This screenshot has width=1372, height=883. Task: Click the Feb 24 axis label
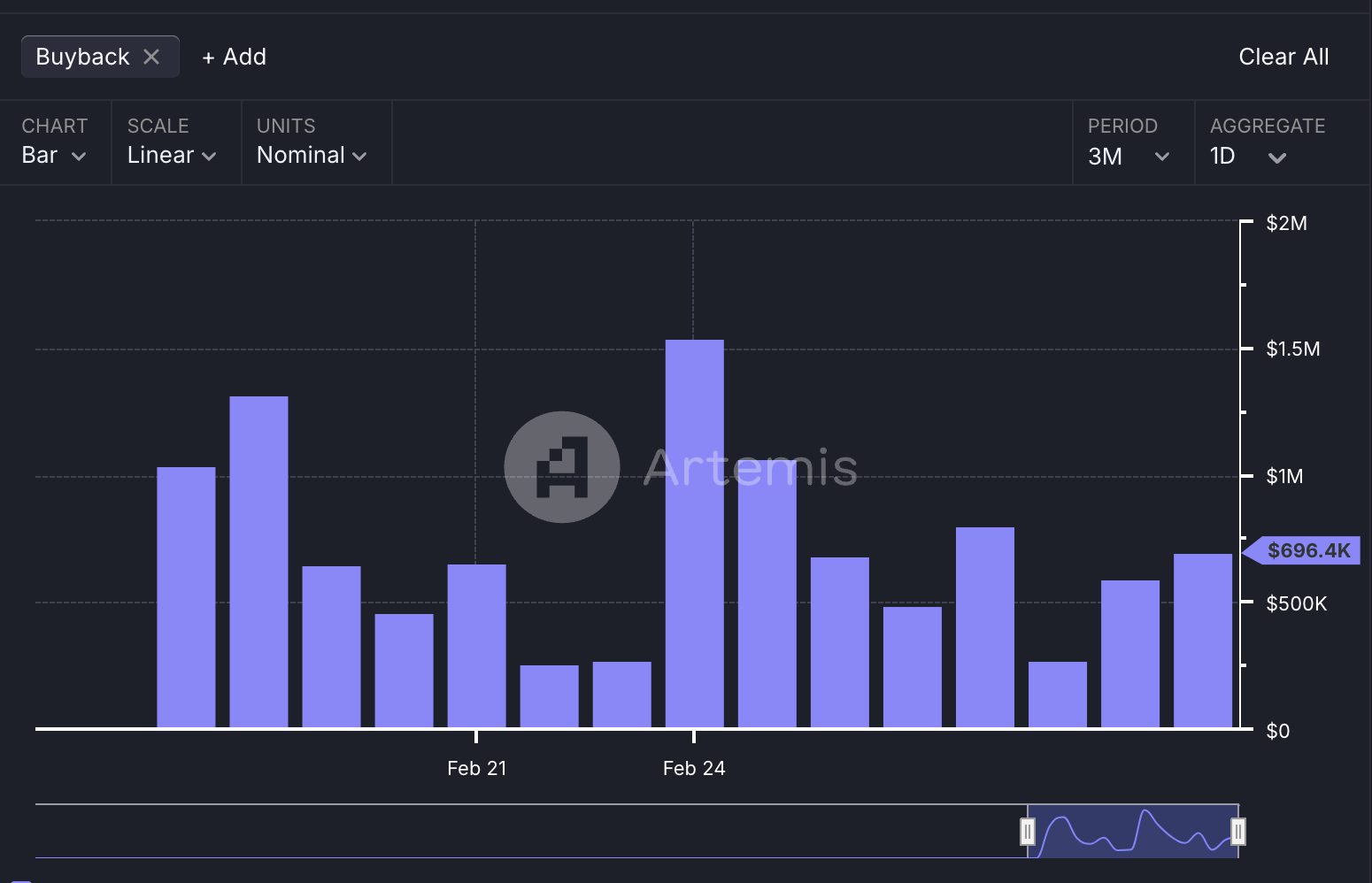click(x=694, y=768)
